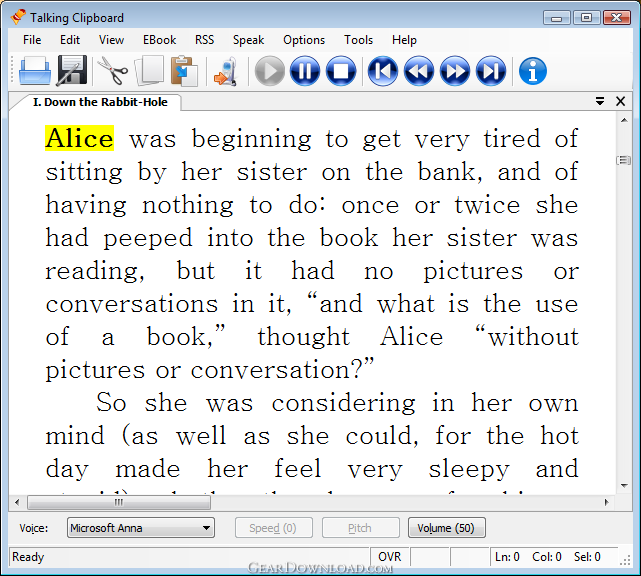Click the Save floppy disk icon
The image size is (641, 576).
click(72, 71)
